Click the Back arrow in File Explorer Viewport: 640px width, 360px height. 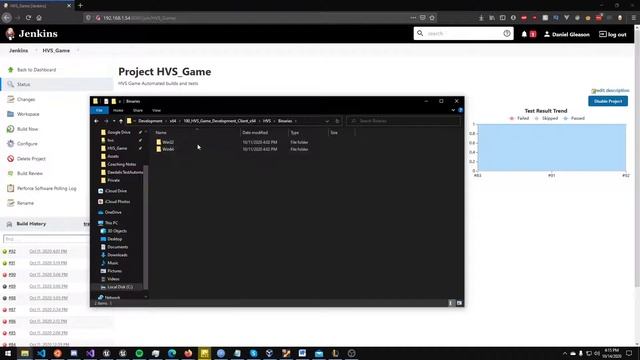tap(96, 121)
